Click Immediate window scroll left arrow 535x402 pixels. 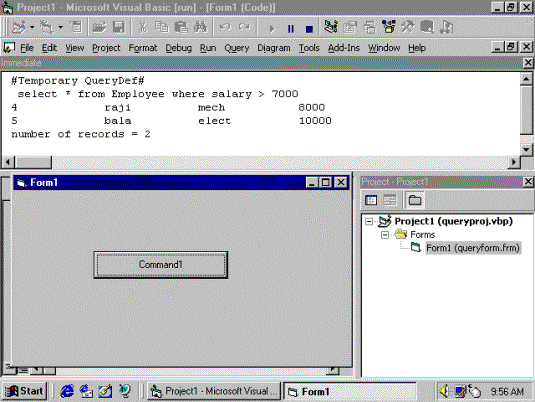point(8,162)
